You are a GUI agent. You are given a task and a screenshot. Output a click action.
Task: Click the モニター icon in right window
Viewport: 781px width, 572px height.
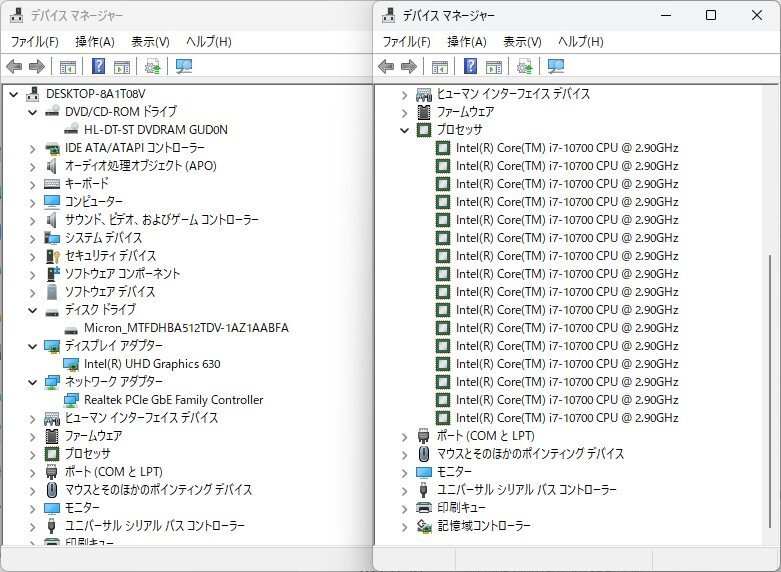[424, 472]
